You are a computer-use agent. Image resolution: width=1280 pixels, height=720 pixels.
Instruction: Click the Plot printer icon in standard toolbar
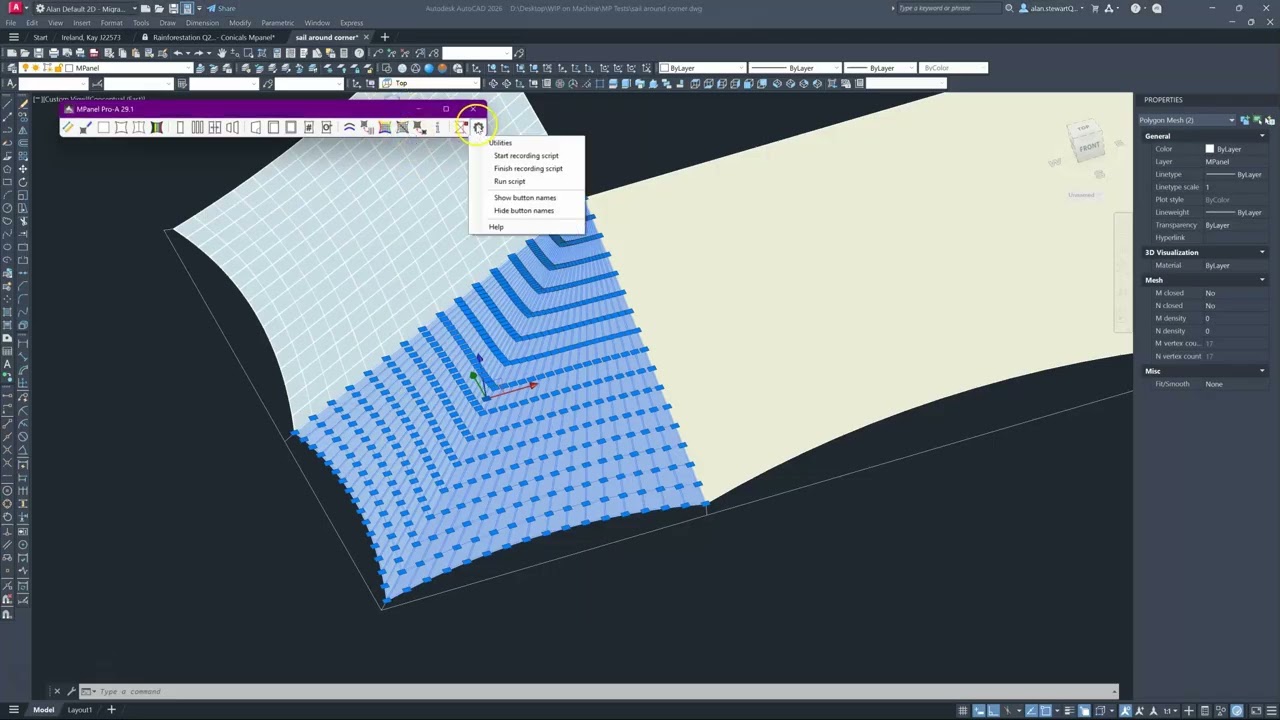tap(54, 53)
